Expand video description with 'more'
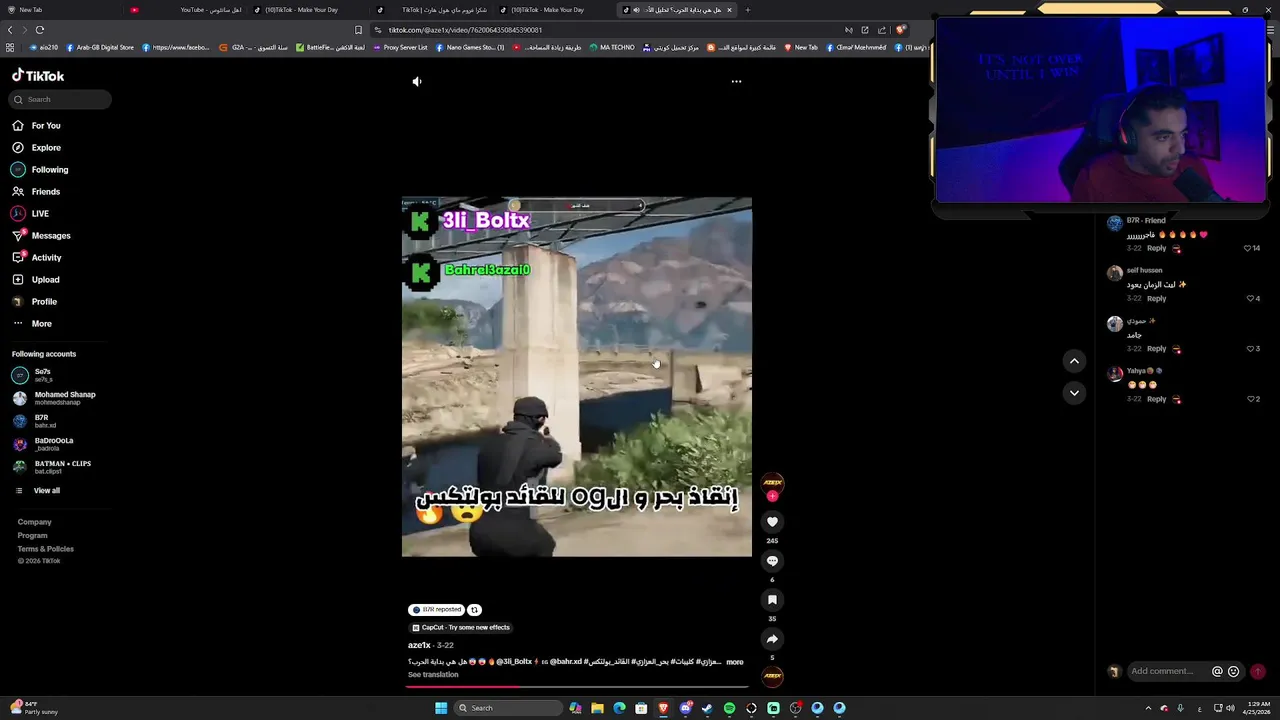 click(x=735, y=662)
